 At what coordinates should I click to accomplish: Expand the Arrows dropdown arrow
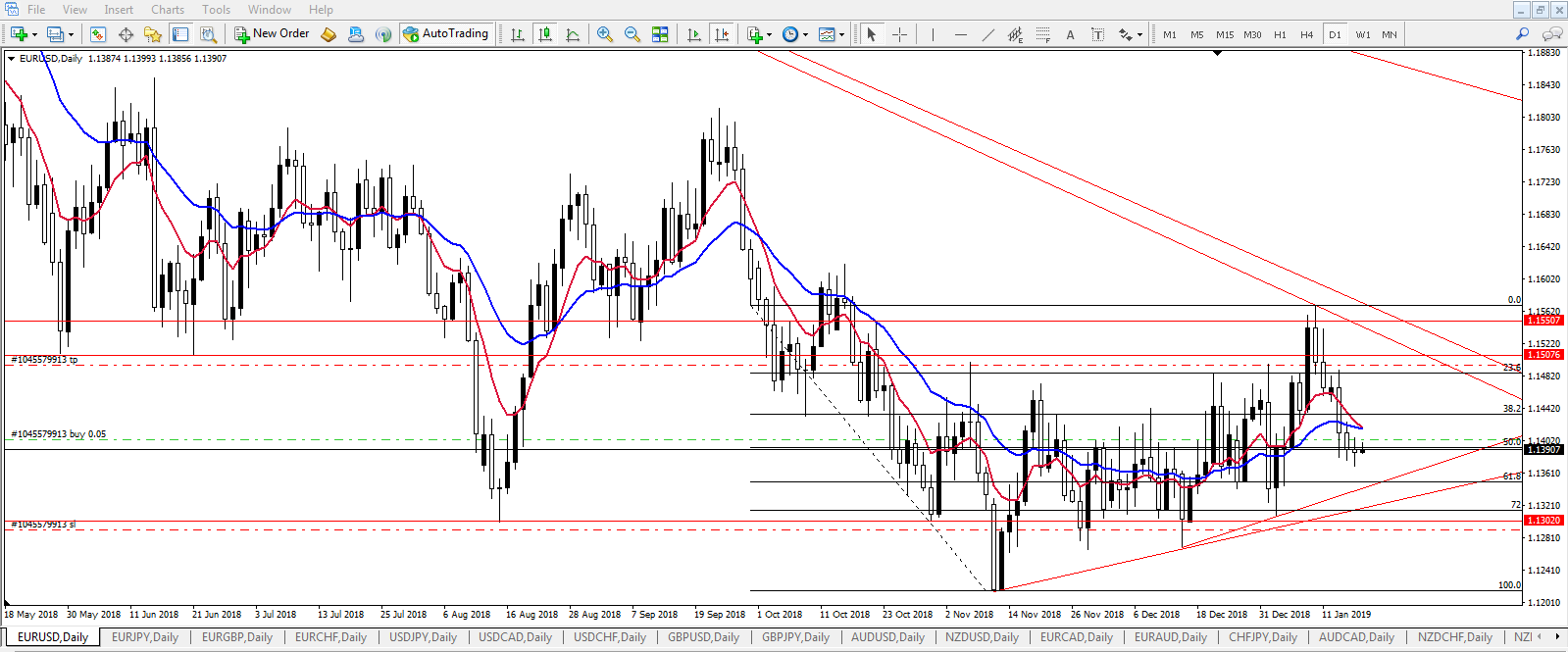point(1139,34)
